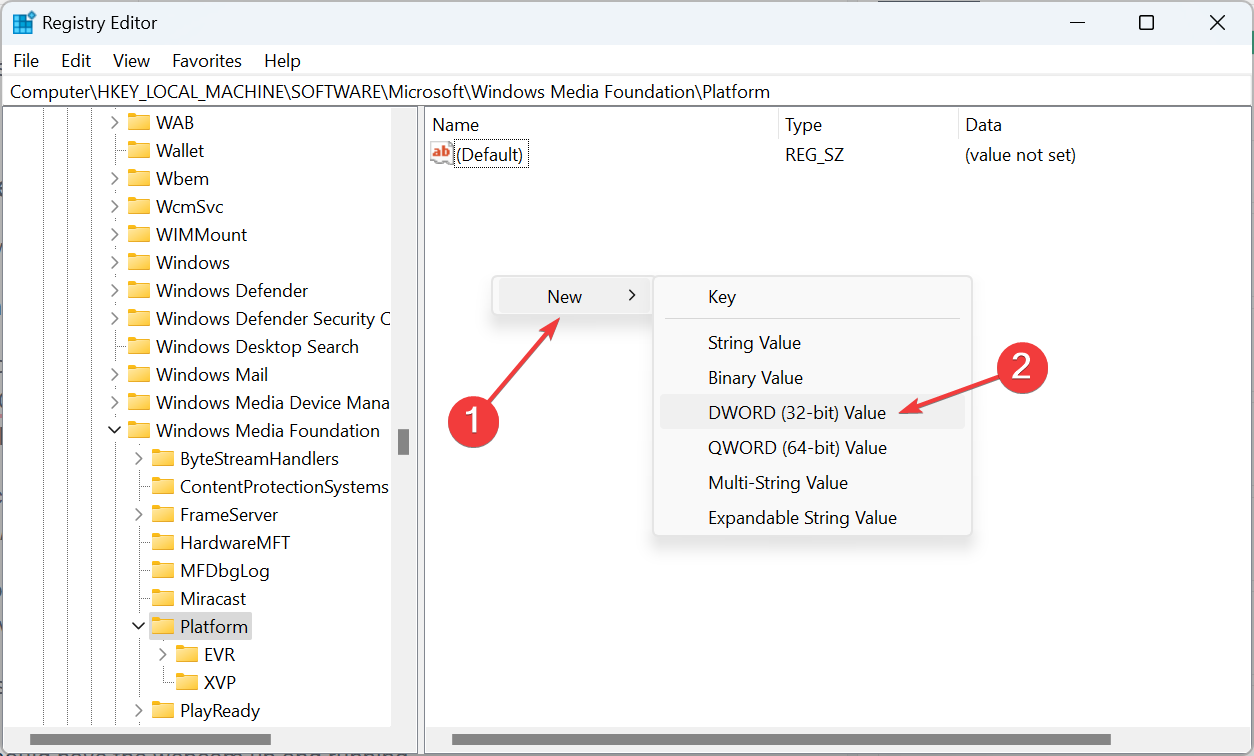Click the Windows Media Foundation folder icon

[x=139, y=431]
